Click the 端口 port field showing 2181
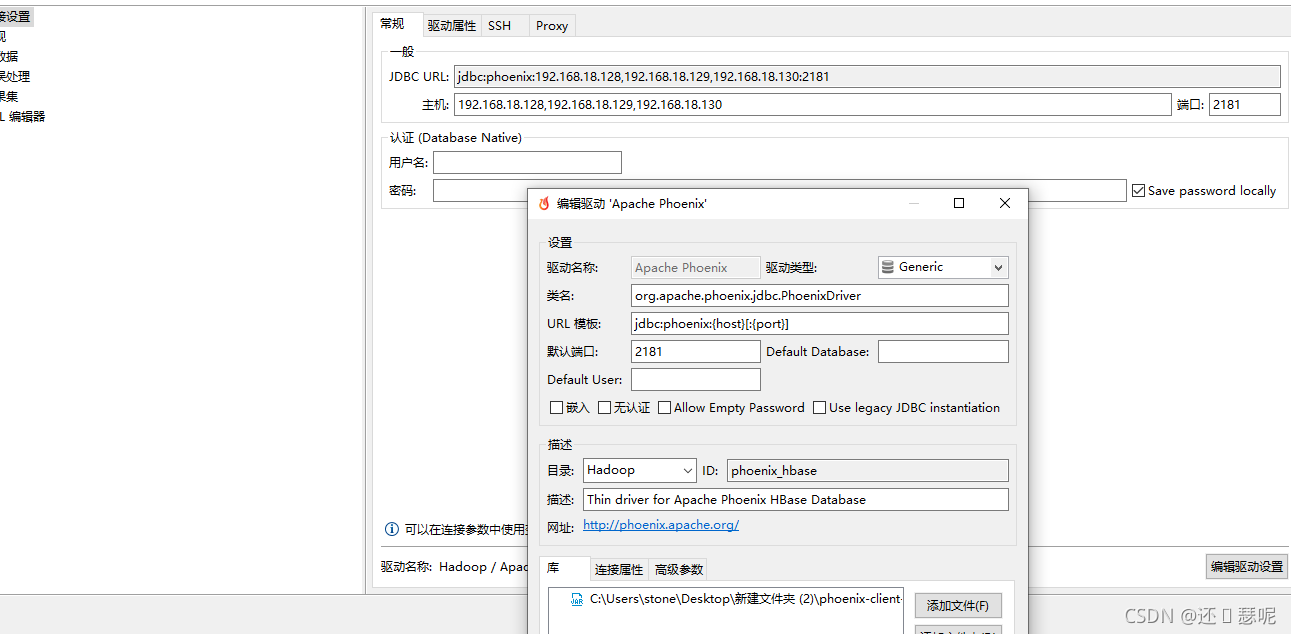 (1245, 104)
